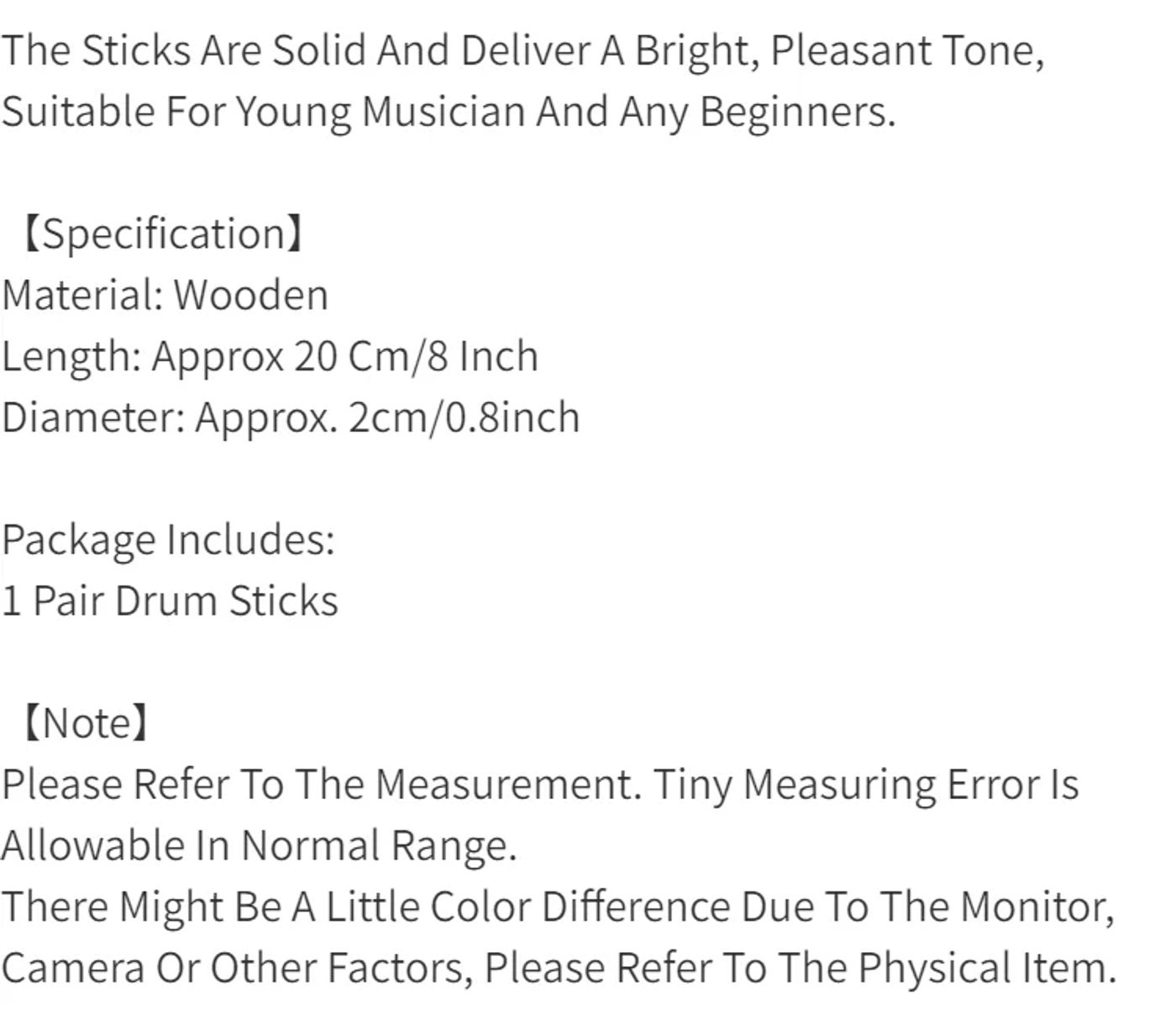Click the line 'Camera Or Other Factors'
This screenshot has width=1176, height=1015.
(559, 968)
